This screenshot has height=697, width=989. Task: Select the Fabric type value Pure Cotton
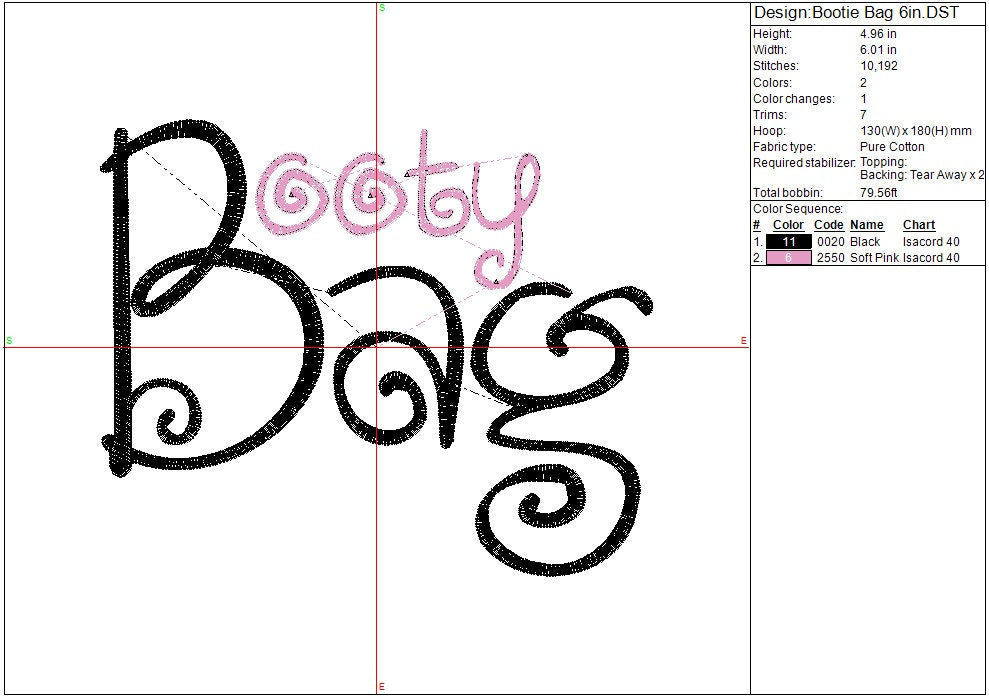[892, 147]
